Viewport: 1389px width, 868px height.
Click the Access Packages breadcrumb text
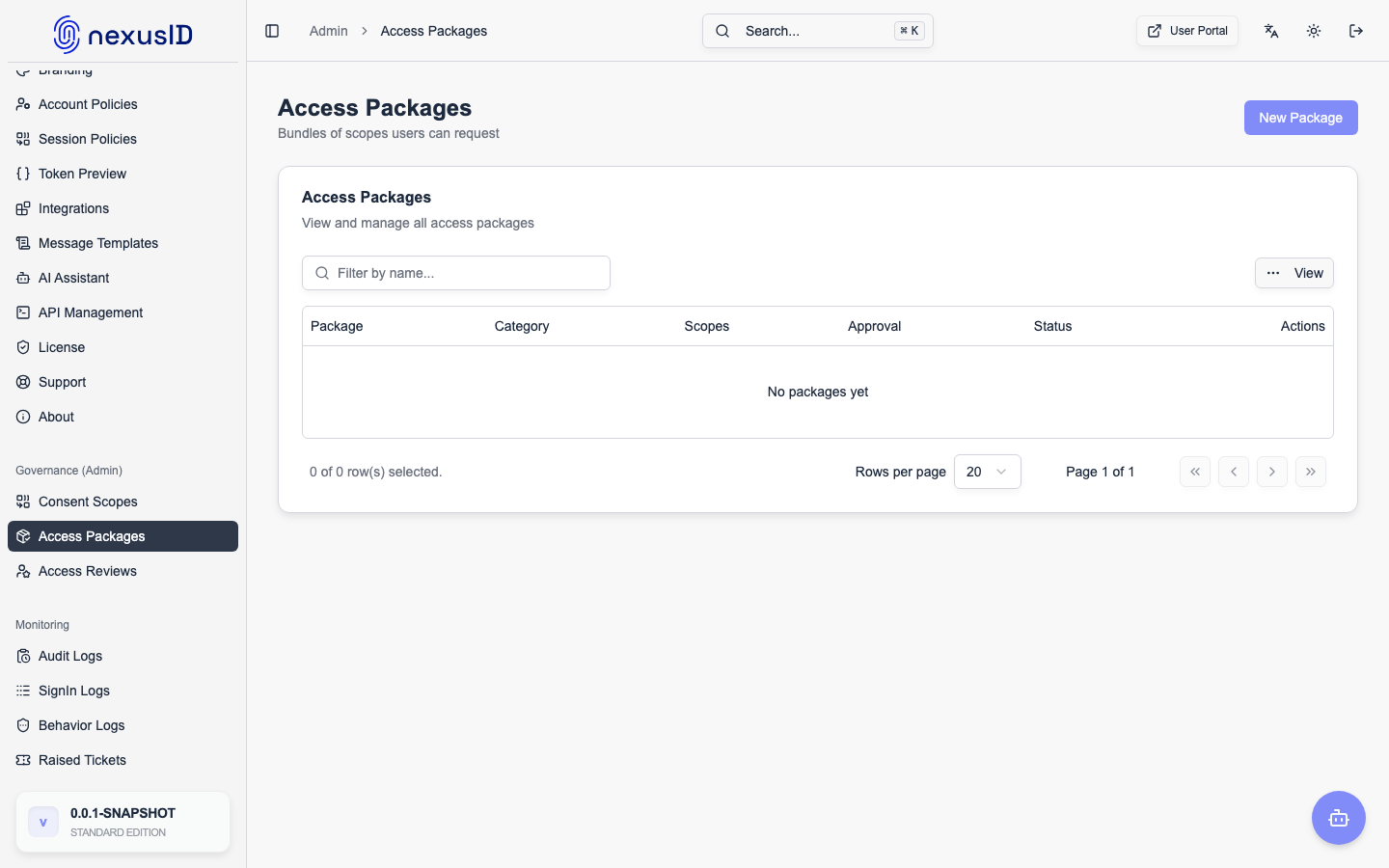pyautogui.click(x=434, y=31)
